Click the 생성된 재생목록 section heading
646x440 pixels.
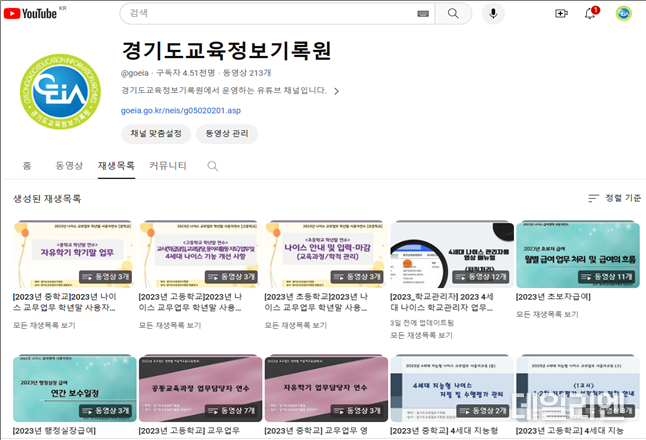(47, 199)
